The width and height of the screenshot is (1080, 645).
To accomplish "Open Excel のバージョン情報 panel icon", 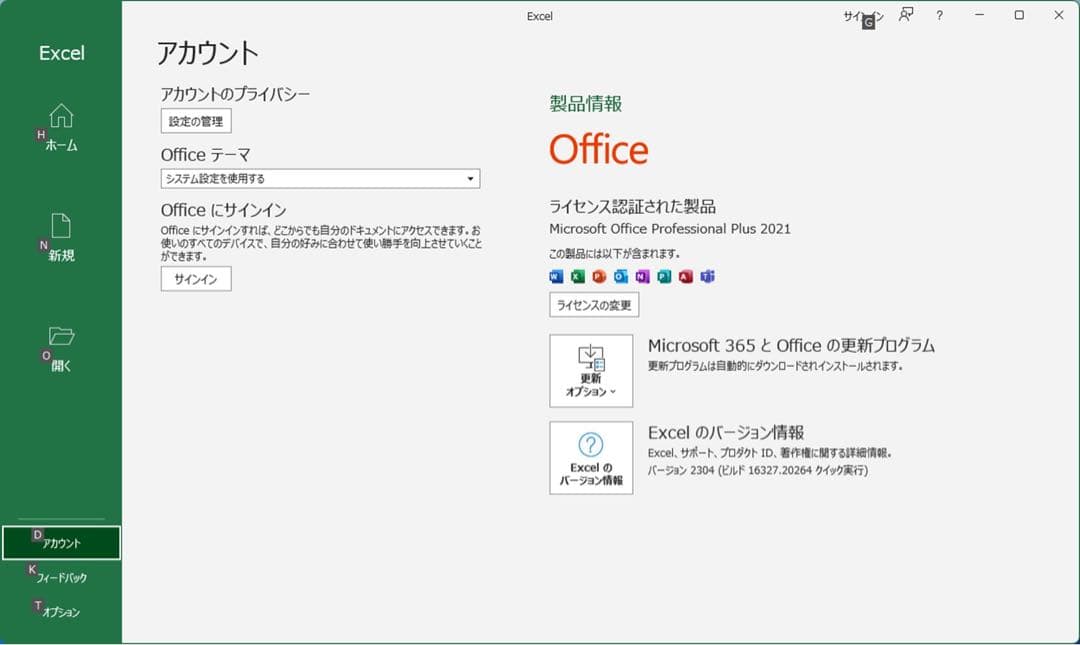I will 591,457.
